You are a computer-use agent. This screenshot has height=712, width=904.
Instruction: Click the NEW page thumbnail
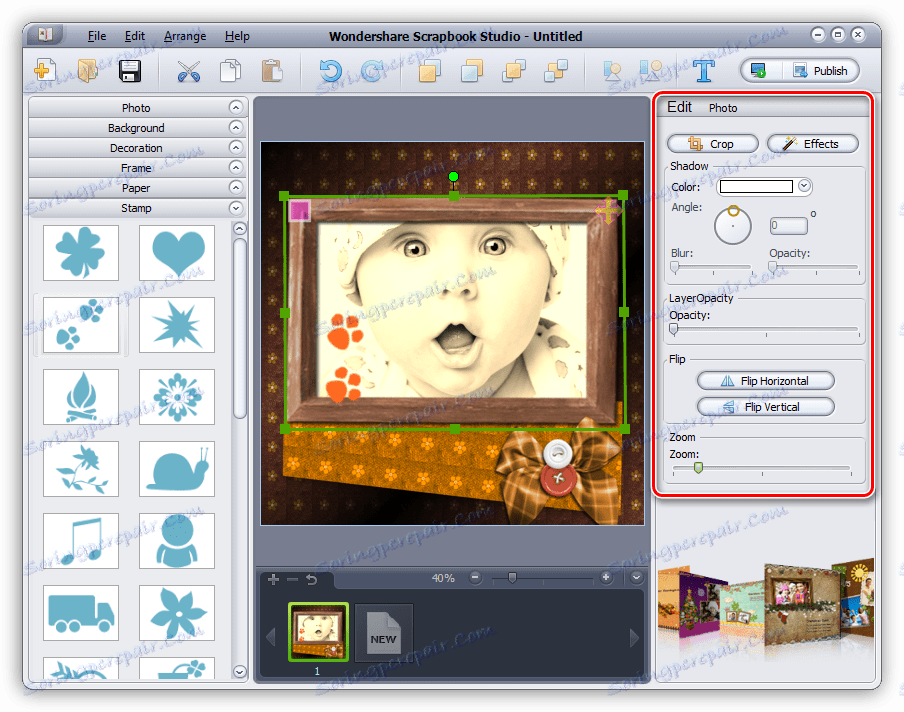pos(384,632)
